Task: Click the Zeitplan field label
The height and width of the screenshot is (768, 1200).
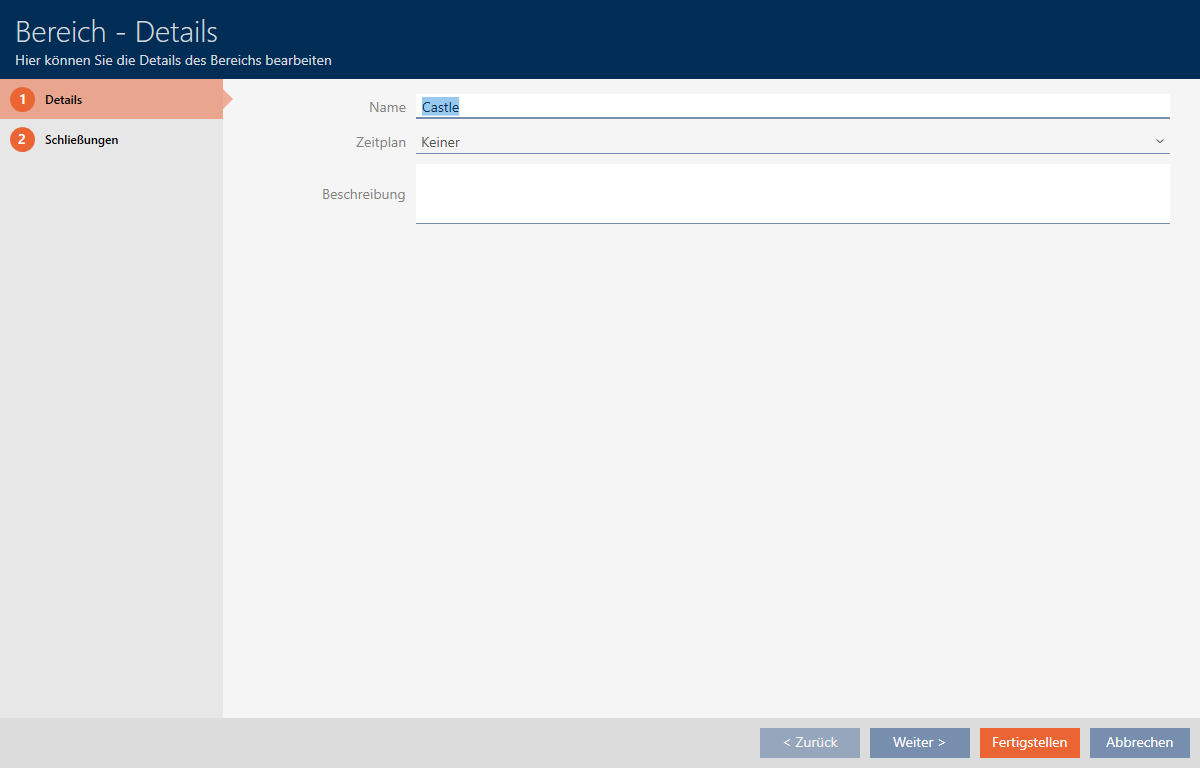Action: (x=381, y=142)
